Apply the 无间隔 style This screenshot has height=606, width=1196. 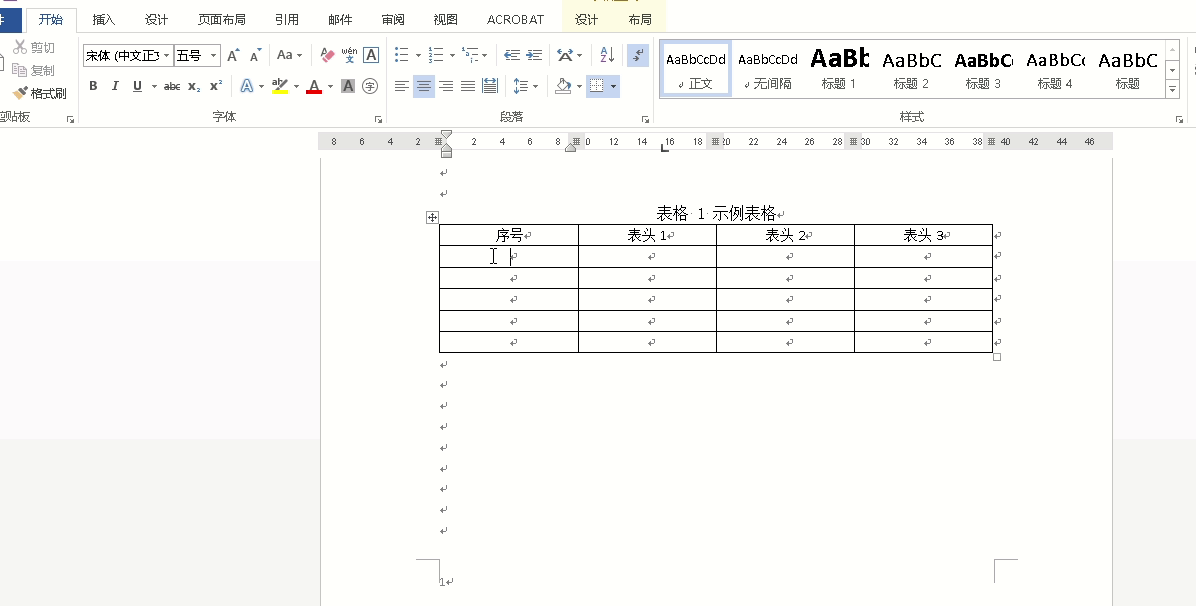point(767,69)
